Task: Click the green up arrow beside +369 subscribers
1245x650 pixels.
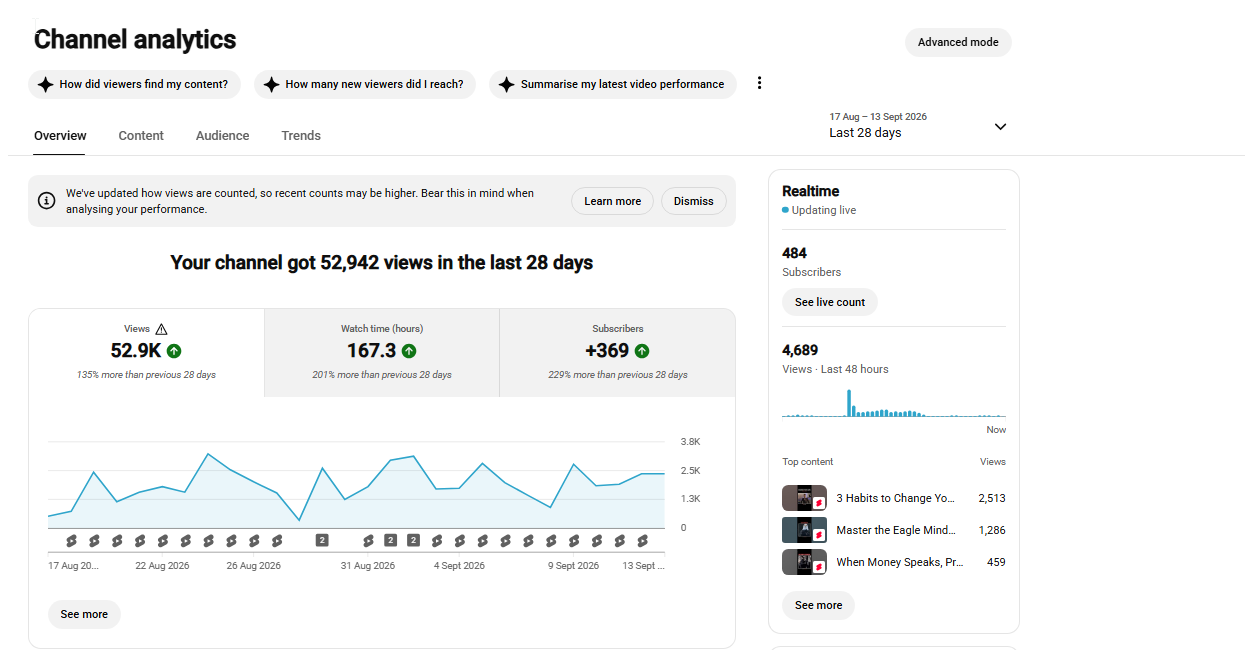Action: coord(642,351)
